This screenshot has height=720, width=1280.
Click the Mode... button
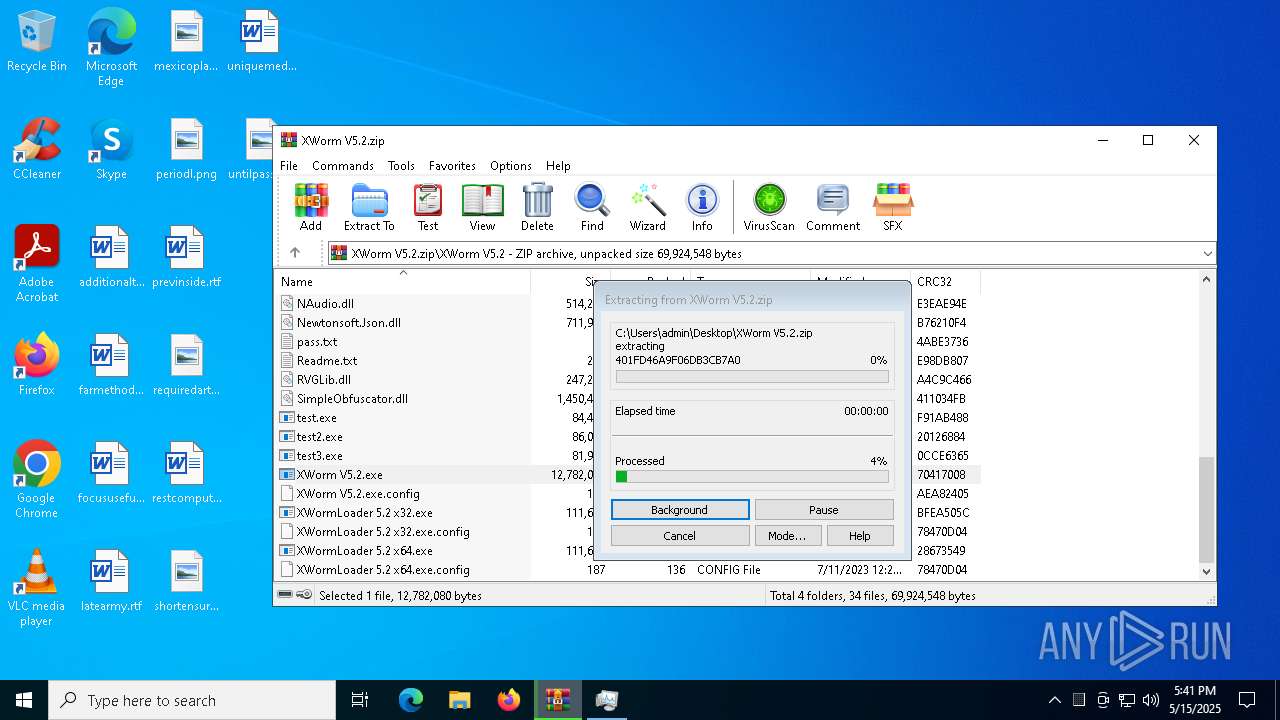click(787, 536)
